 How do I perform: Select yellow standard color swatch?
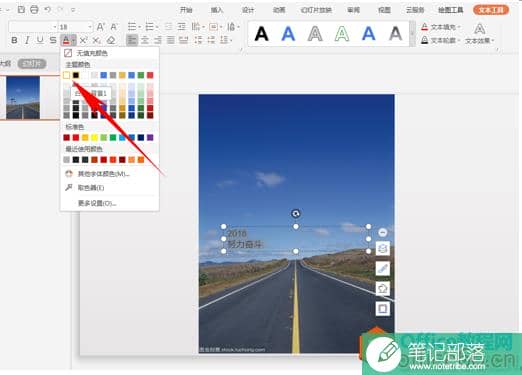click(95, 137)
